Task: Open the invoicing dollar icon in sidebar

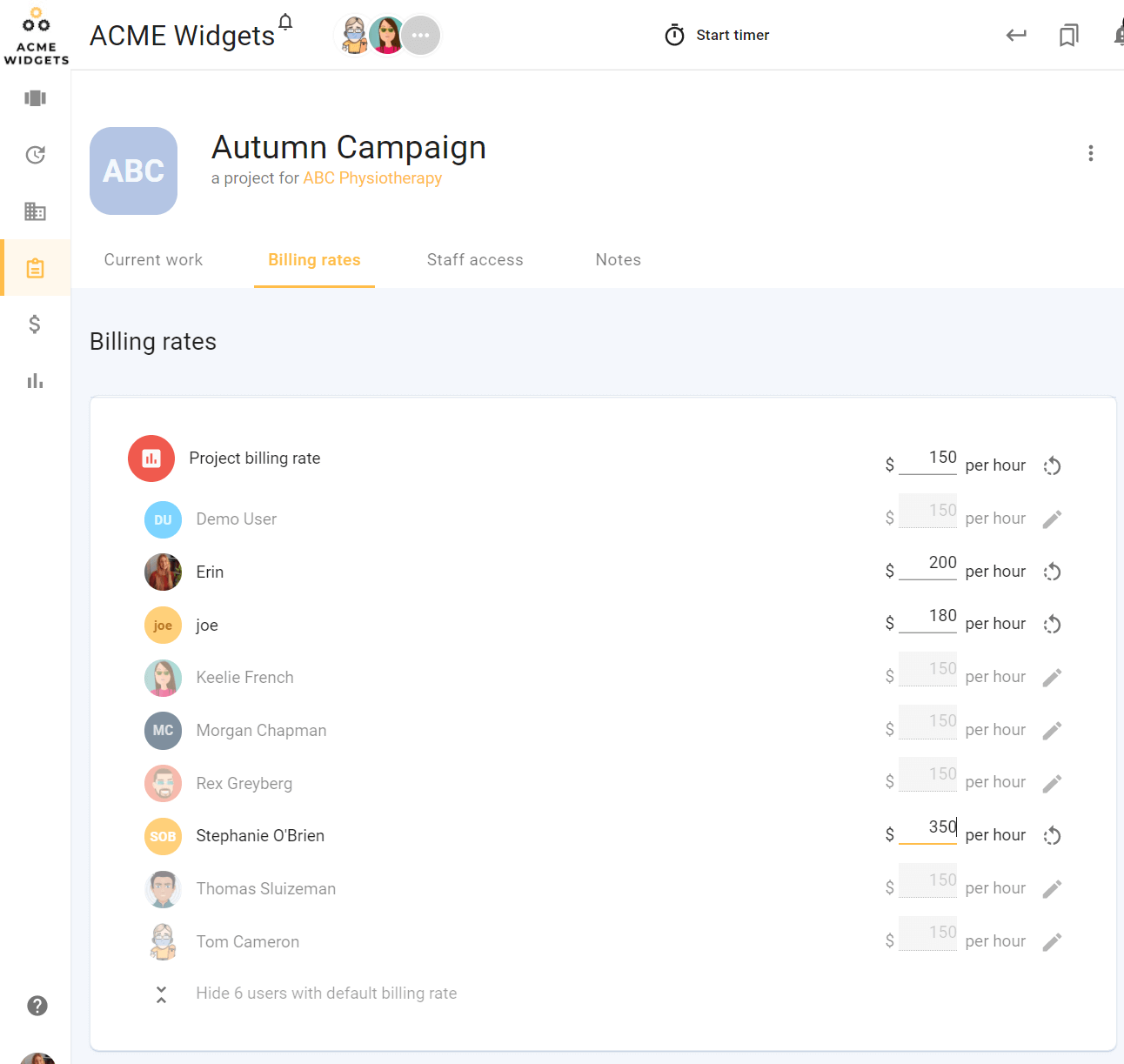Action: 35,325
